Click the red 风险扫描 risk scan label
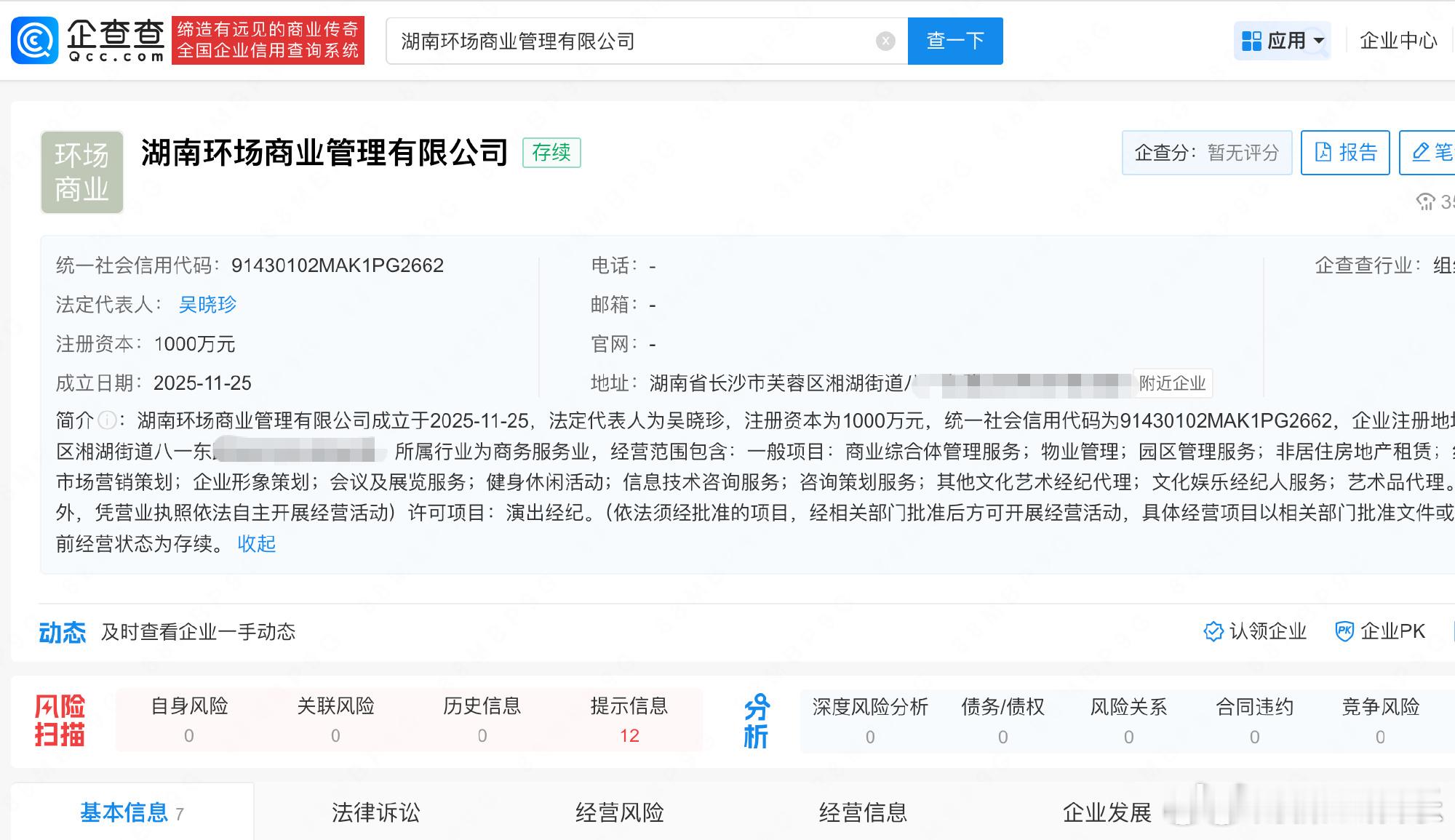1455x840 pixels. pyautogui.click(x=61, y=720)
